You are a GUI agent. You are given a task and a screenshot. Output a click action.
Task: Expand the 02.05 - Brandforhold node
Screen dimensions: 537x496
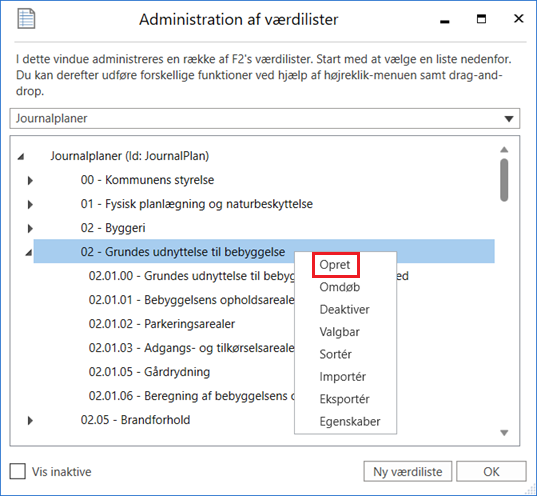[x=30, y=420]
